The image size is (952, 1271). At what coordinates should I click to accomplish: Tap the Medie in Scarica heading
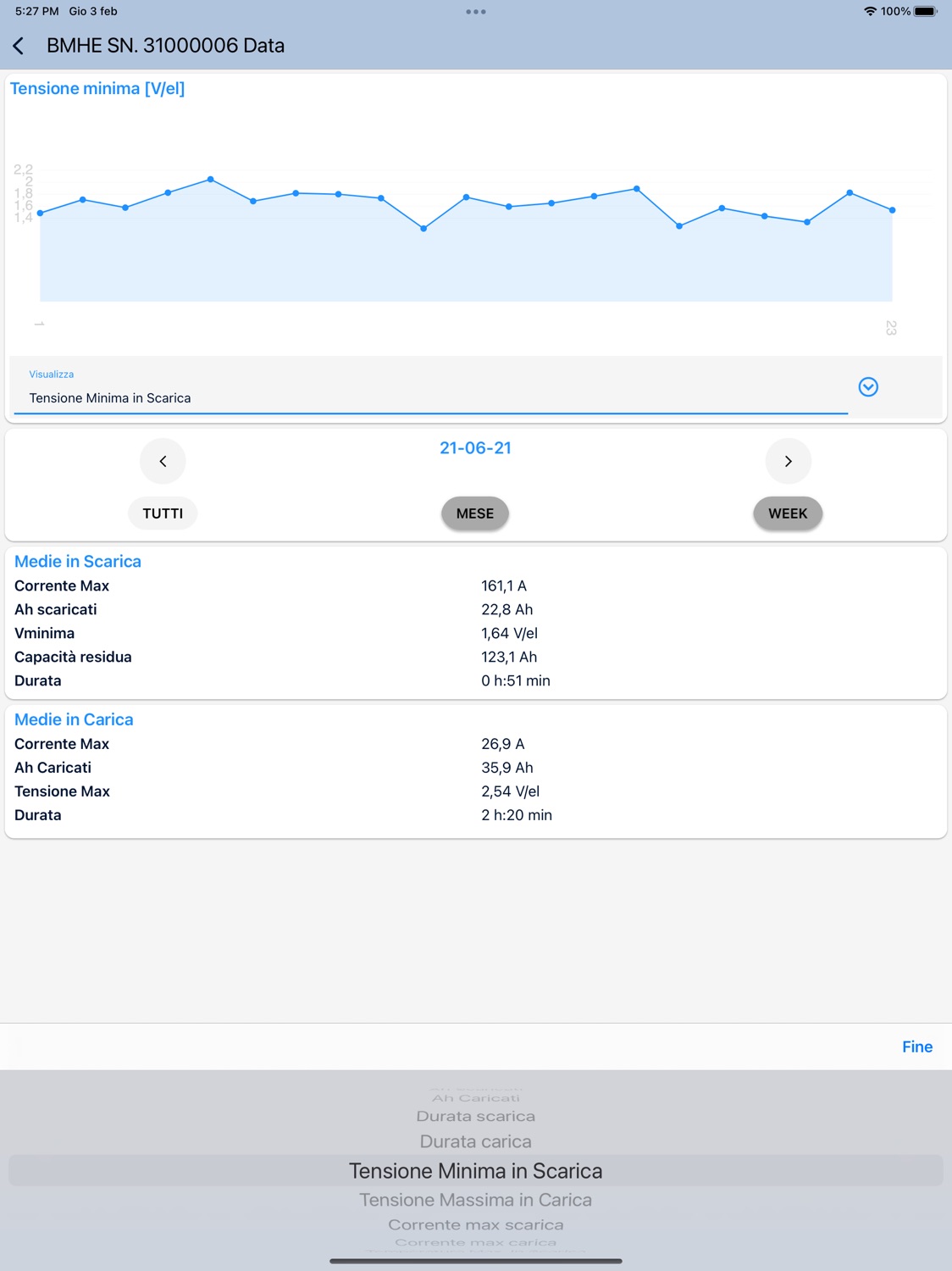78,562
